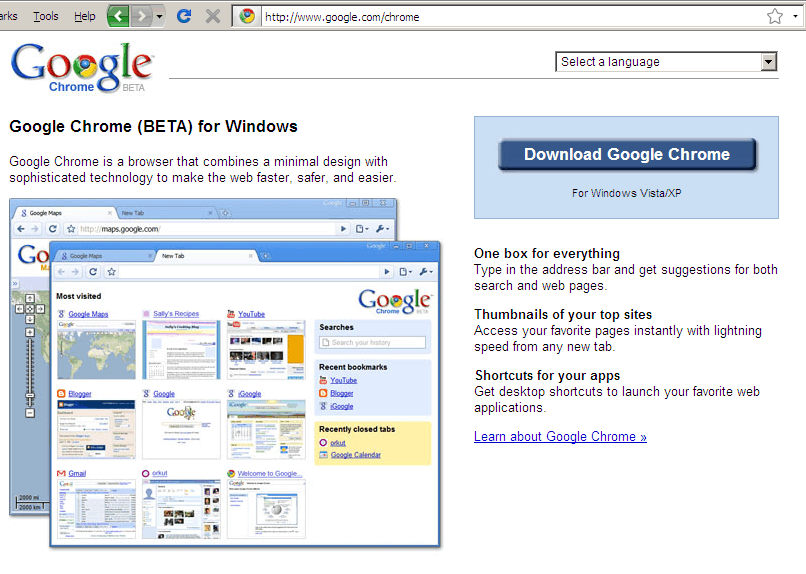The height and width of the screenshot is (574, 806).
Task: Click the Download Google Chrome button
Action: coord(627,154)
